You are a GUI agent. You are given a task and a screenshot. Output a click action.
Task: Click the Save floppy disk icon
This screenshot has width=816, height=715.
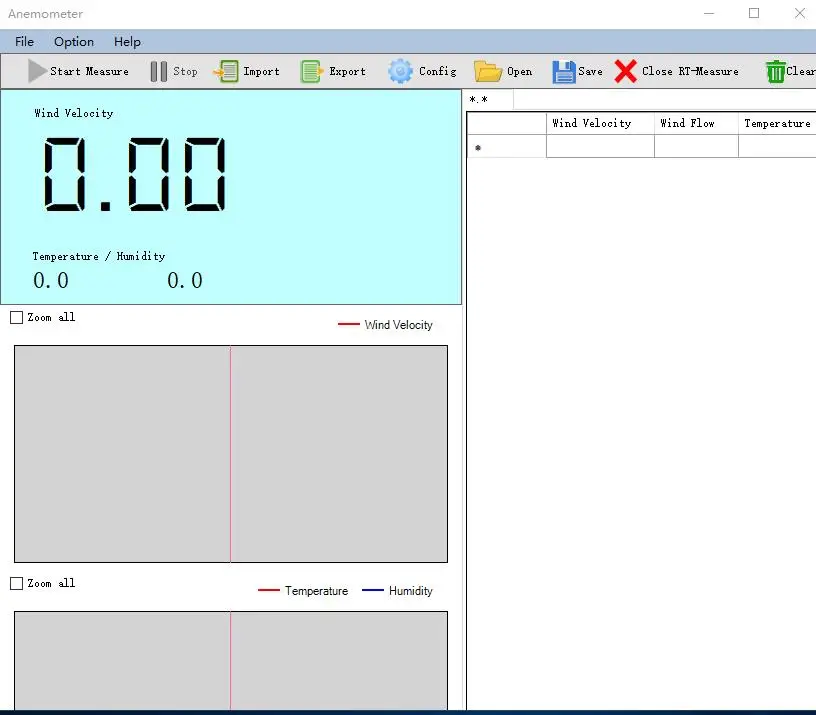[x=564, y=72]
